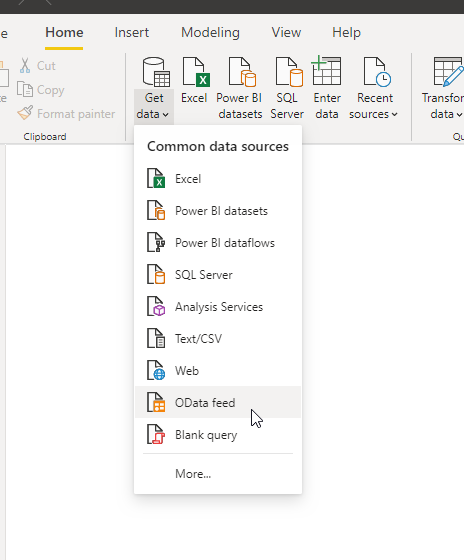The width and height of the screenshot is (464, 560).
Task: Expand the Transform data dropdown arrow
Action: pos(459,115)
